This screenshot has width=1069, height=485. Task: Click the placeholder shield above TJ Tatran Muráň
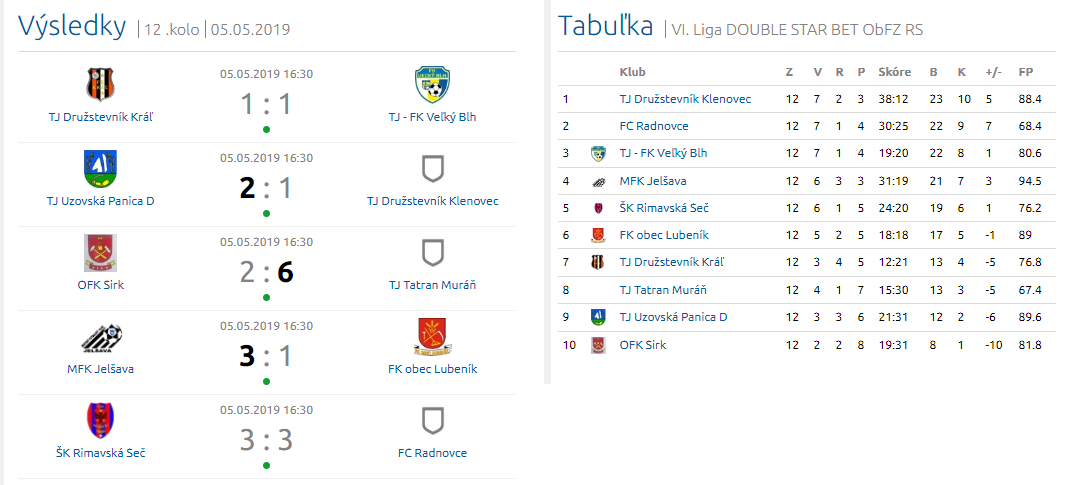tap(432, 252)
